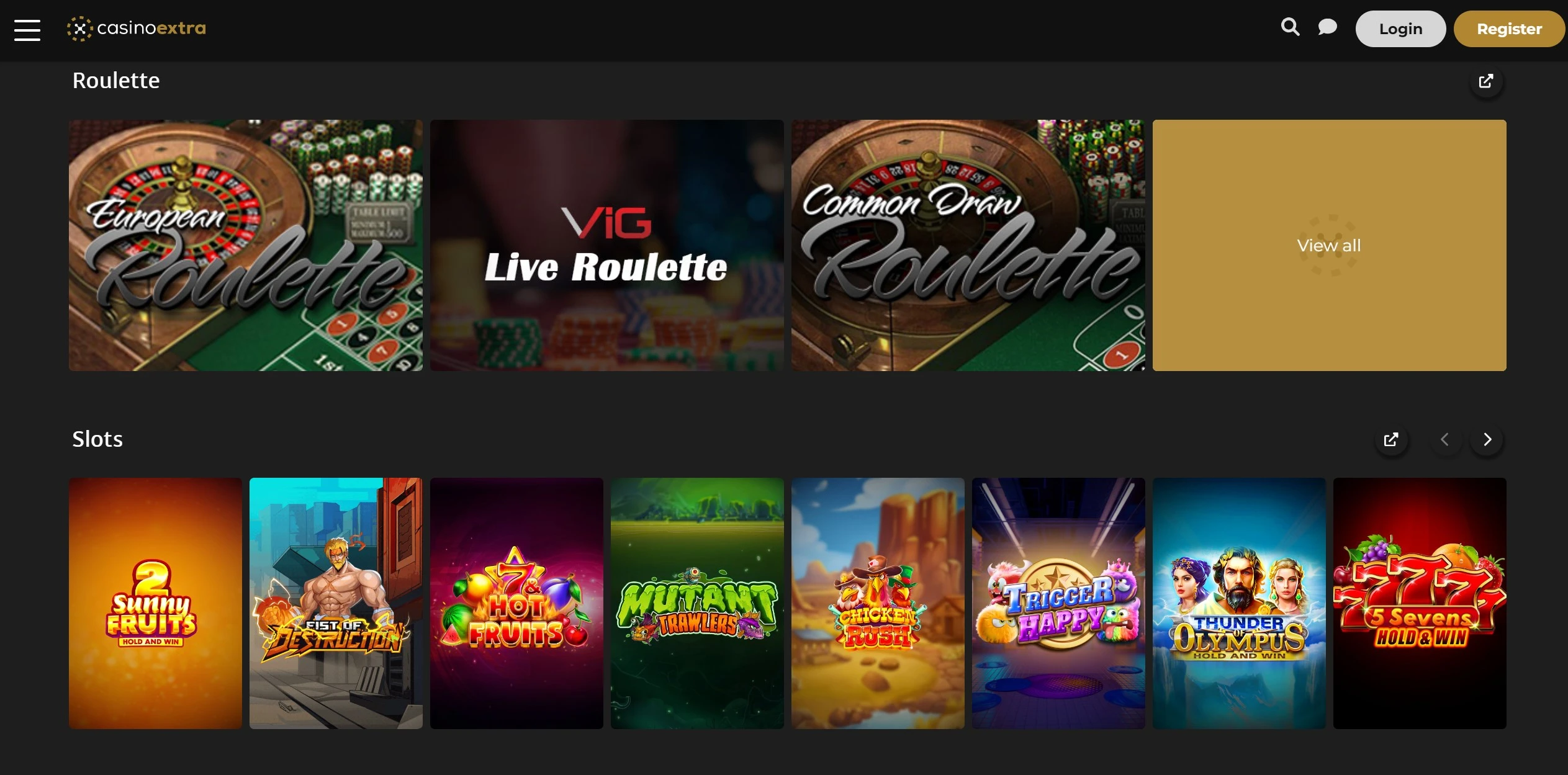Image resolution: width=1568 pixels, height=775 pixels.
Task: Show next slots with right chevron
Action: [1487, 440]
